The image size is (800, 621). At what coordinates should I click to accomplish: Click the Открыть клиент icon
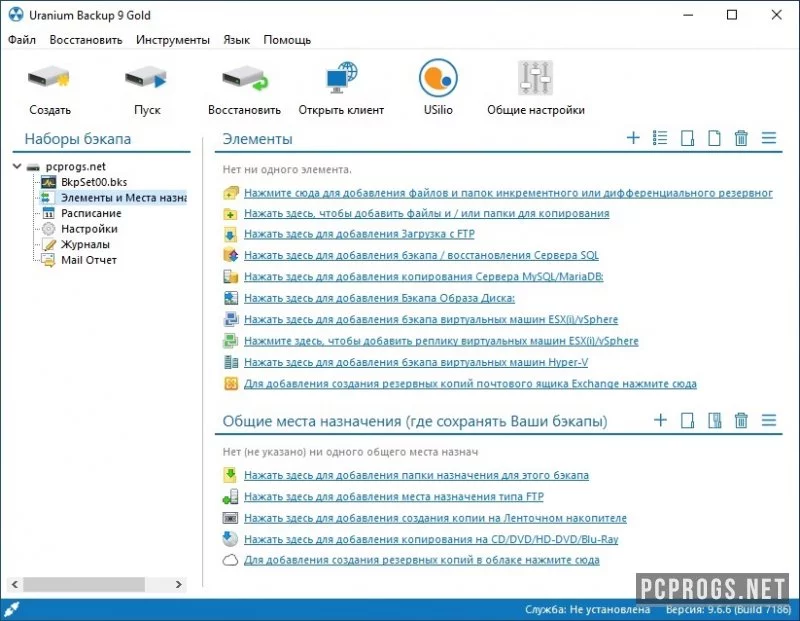click(341, 78)
